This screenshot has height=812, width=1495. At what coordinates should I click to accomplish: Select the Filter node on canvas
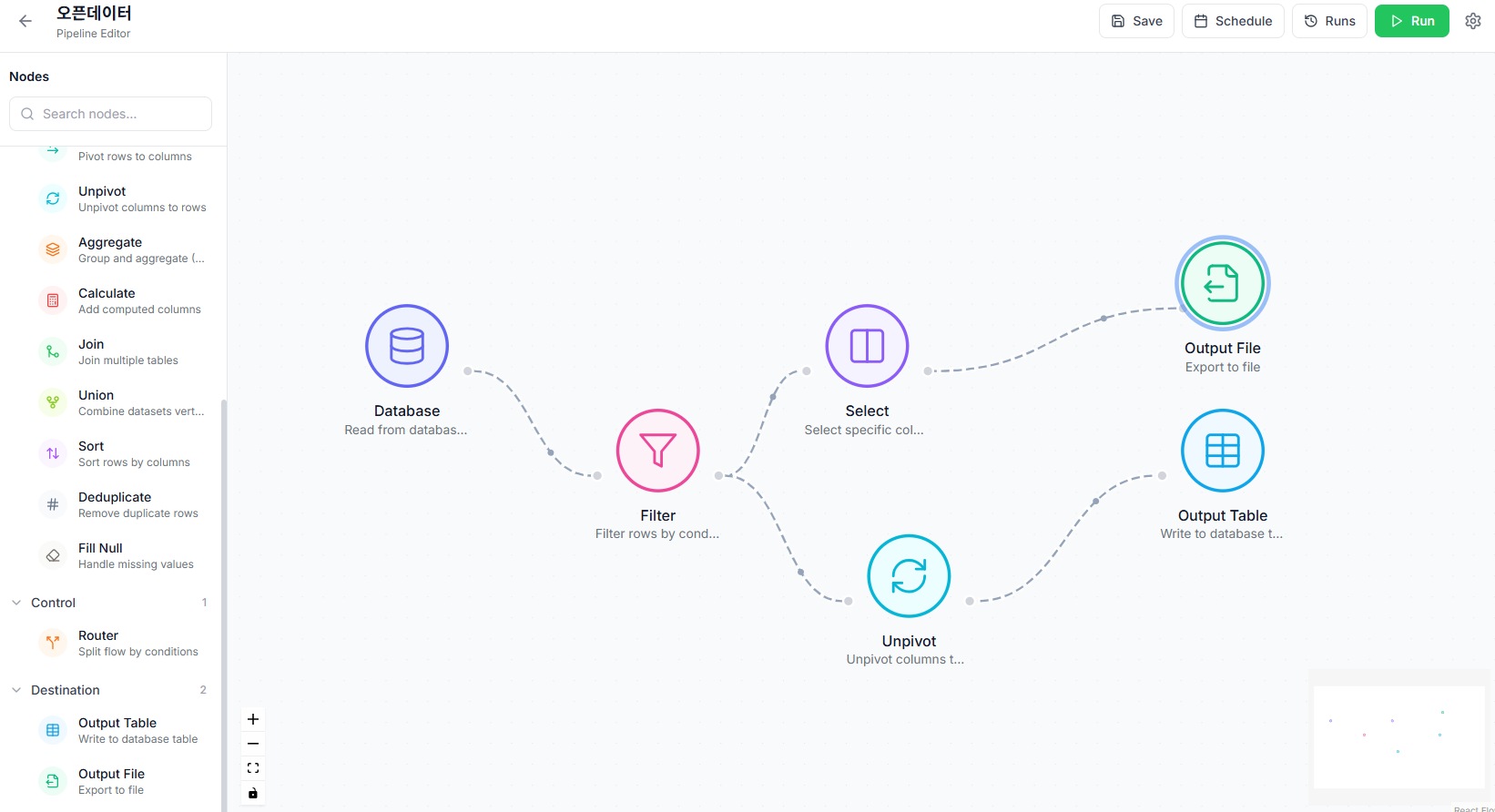(x=658, y=451)
